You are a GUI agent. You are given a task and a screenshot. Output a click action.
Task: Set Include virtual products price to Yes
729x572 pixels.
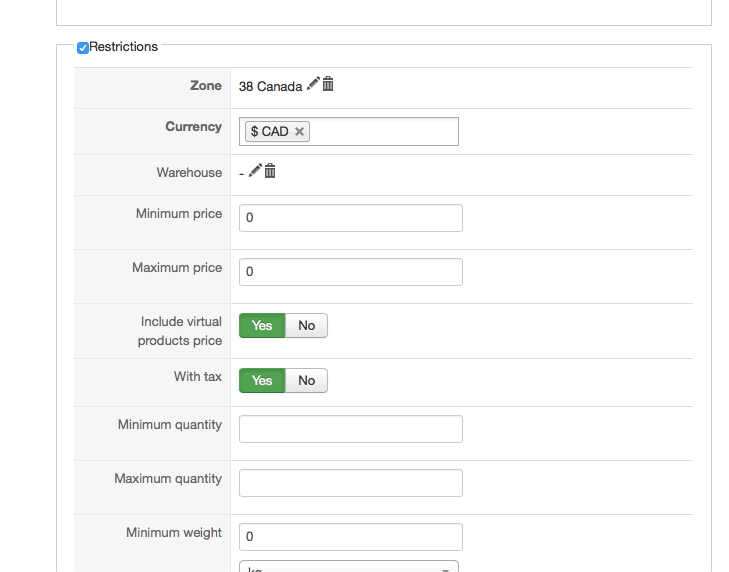[262, 325]
